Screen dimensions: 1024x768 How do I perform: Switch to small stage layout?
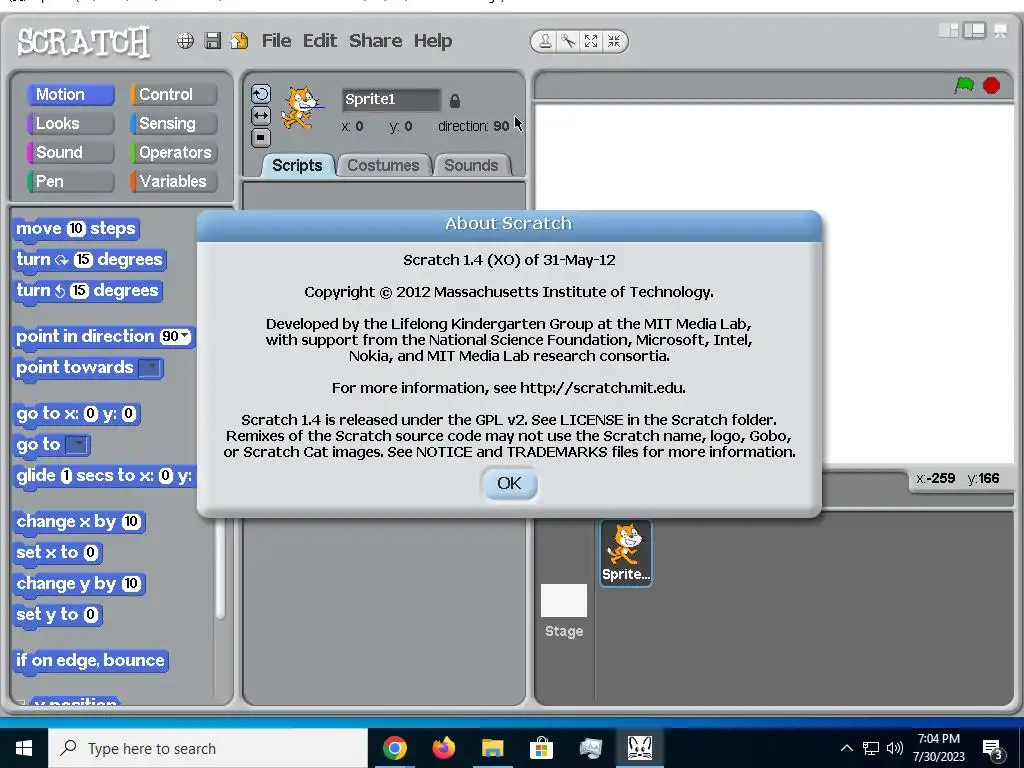(948, 31)
